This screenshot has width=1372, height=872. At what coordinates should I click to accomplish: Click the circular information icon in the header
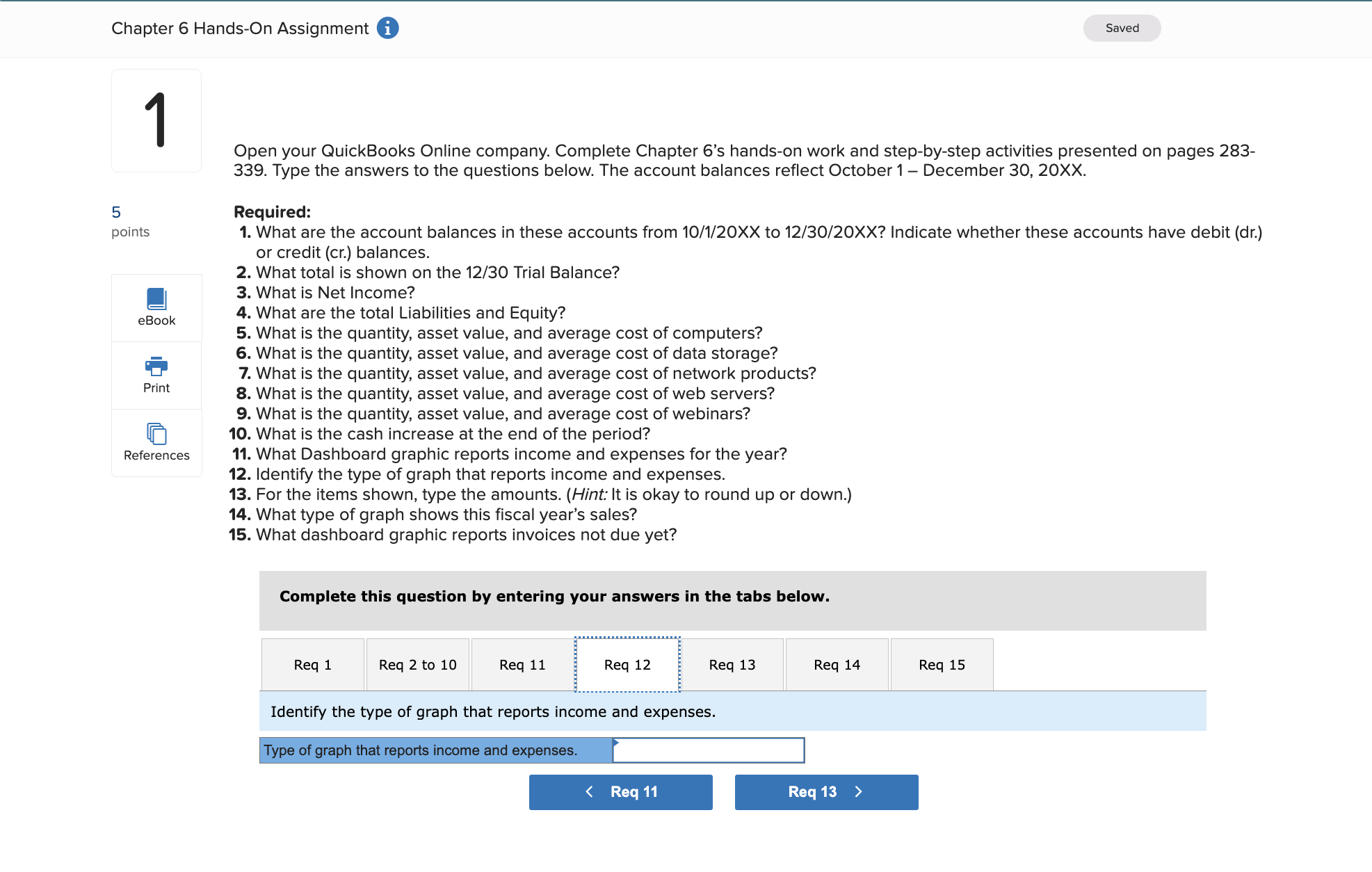coord(387,28)
